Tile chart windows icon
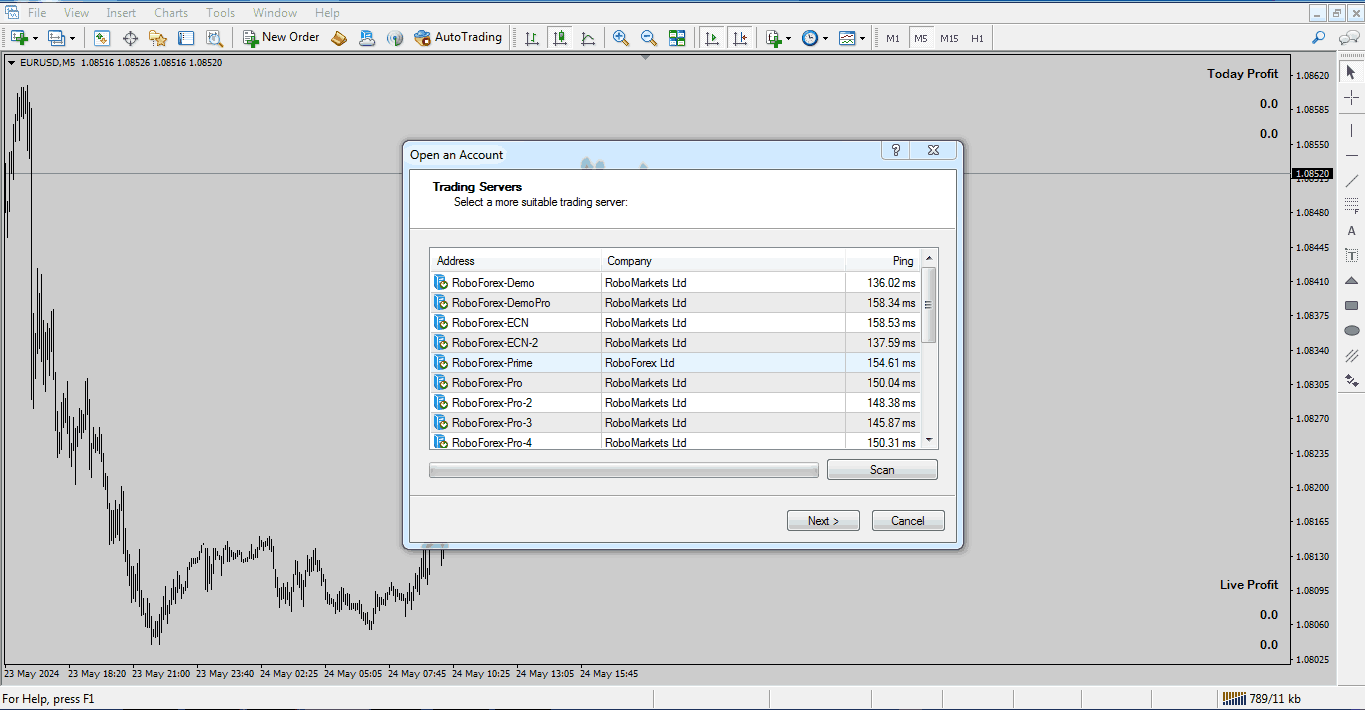The width and height of the screenshot is (1365, 710). [677, 38]
